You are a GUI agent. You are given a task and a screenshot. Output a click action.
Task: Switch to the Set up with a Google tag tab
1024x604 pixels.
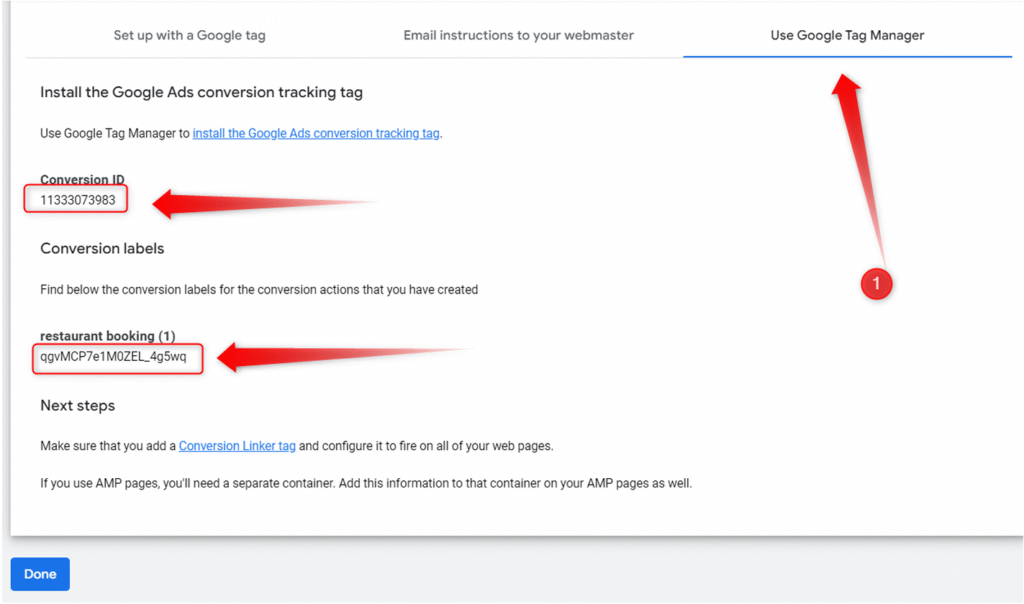click(x=189, y=35)
